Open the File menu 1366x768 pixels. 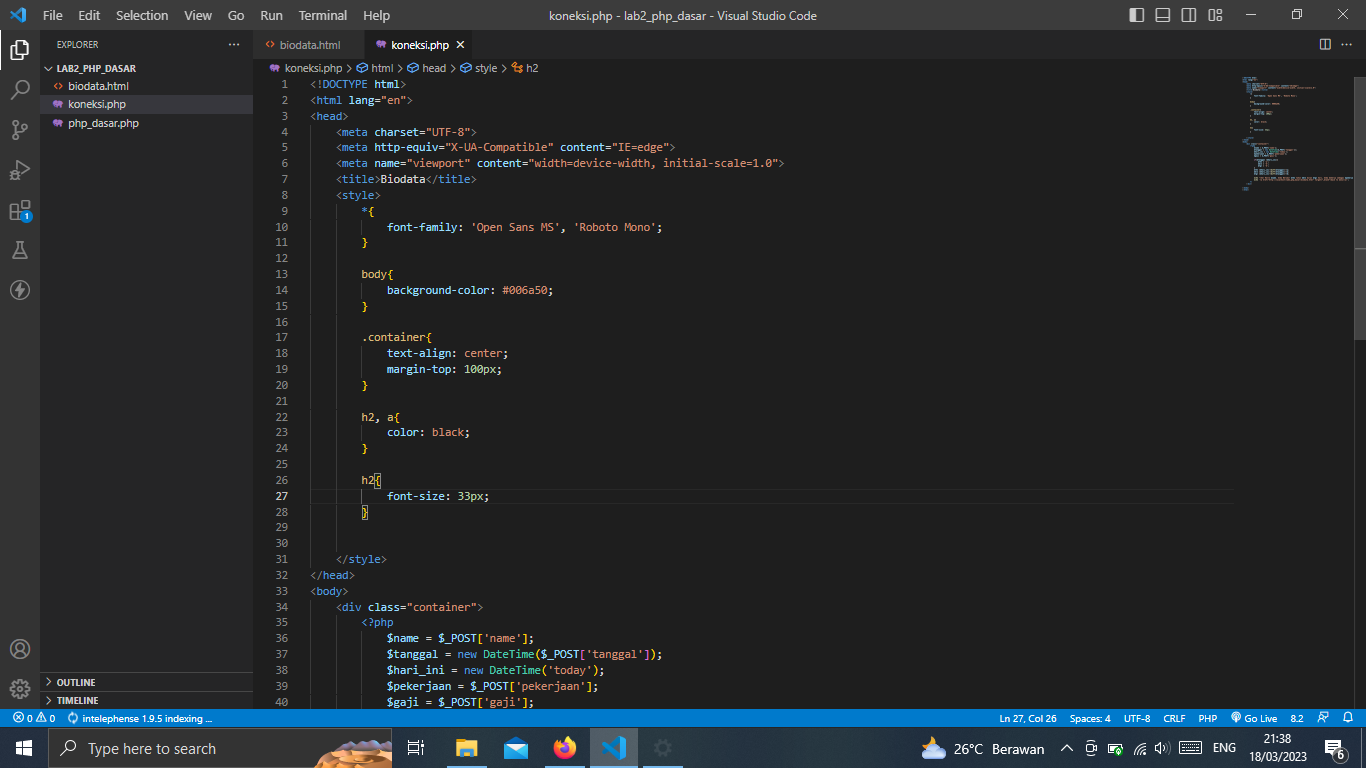[53, 15]
